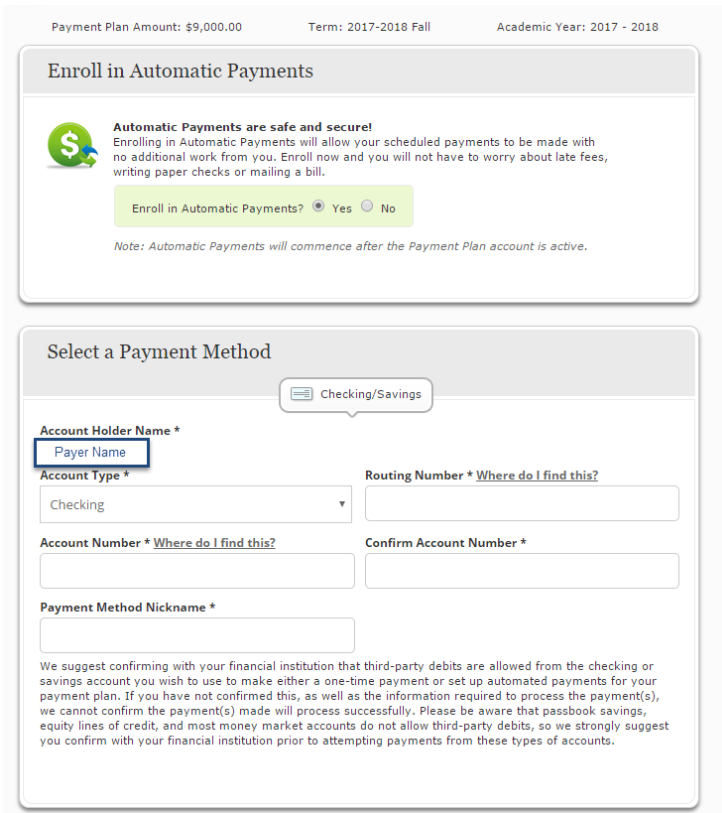Image resolution: width=722 pixels, height=813 pixels.
Task: Click the Payment Plan Amount $9,000.00 text
Action: coord(147,27)
